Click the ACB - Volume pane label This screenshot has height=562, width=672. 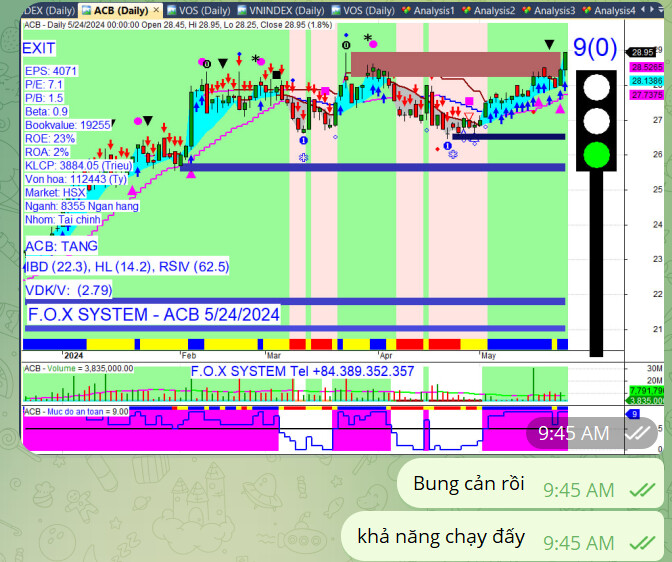78,369
